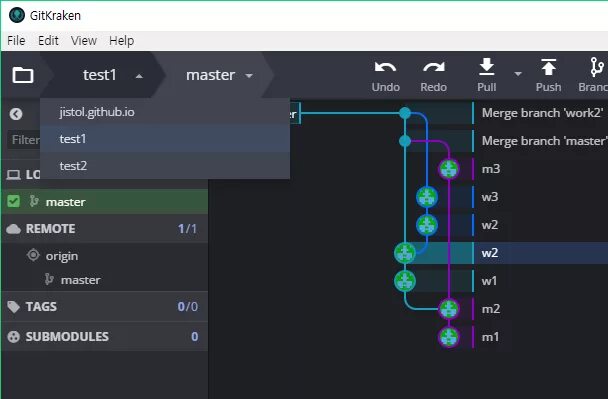Open the View menu
Screen dimensions: 608x399
click(x=83, y=40)
